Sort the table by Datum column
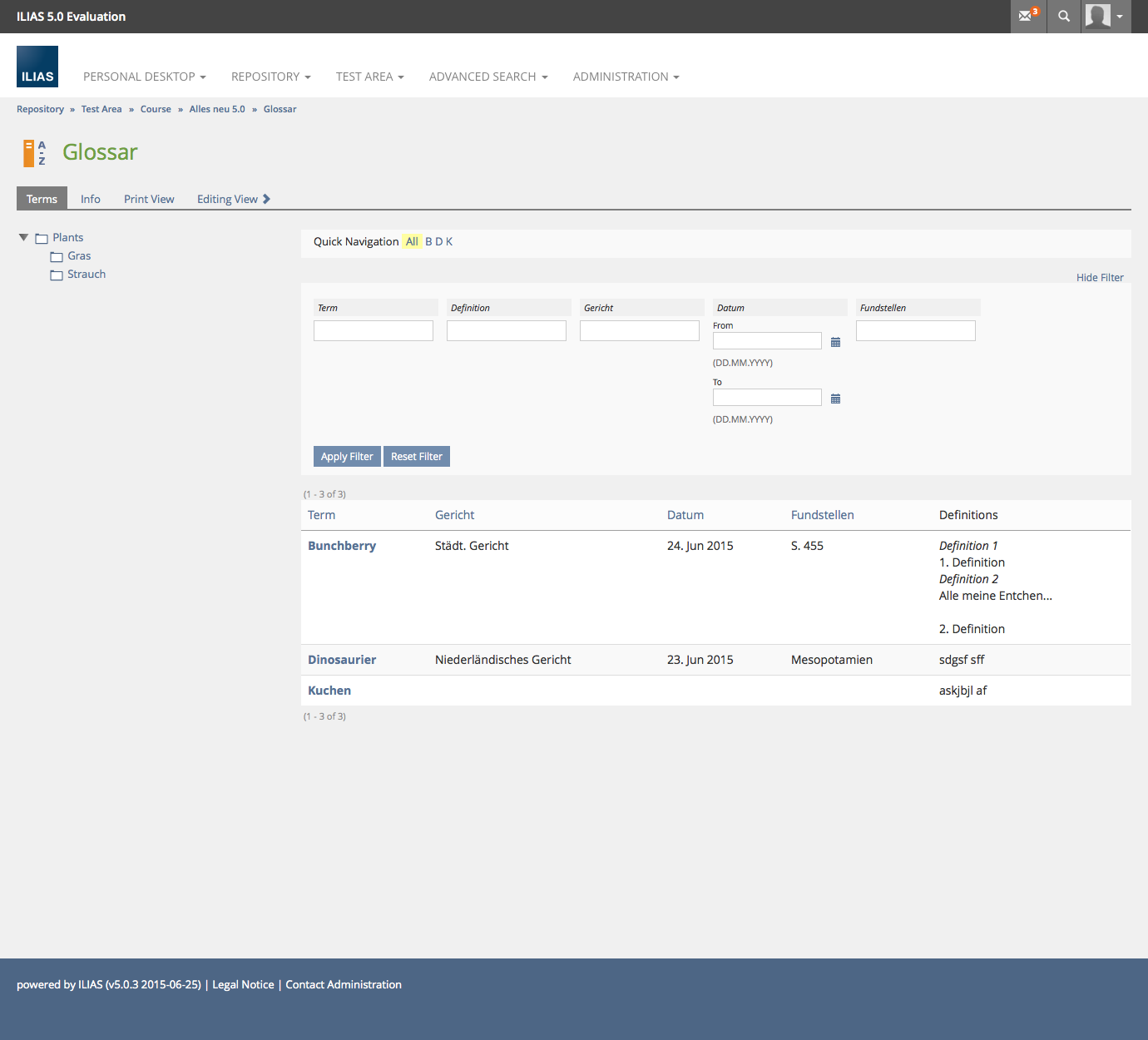1148x1040 pixels. 685,515
